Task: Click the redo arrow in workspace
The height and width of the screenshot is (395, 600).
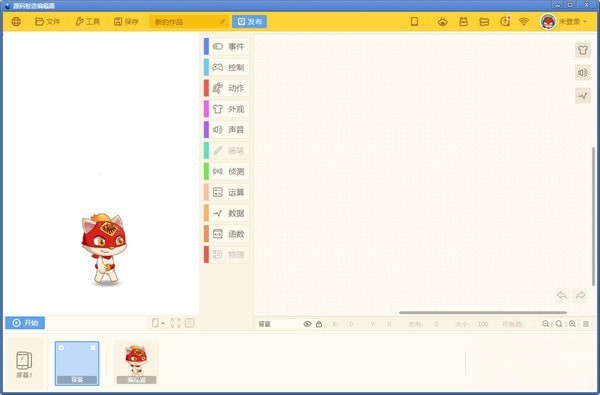Action: coord(580,295)
